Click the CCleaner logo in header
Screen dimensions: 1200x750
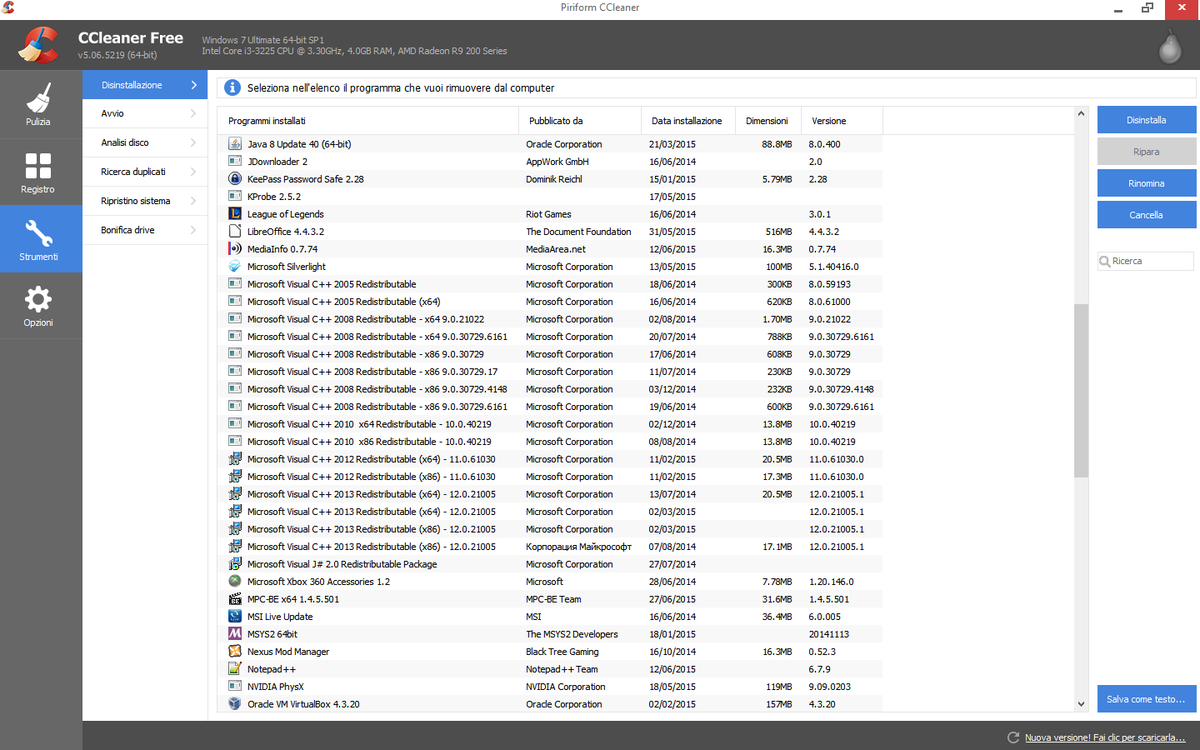[x=37, y=43]
